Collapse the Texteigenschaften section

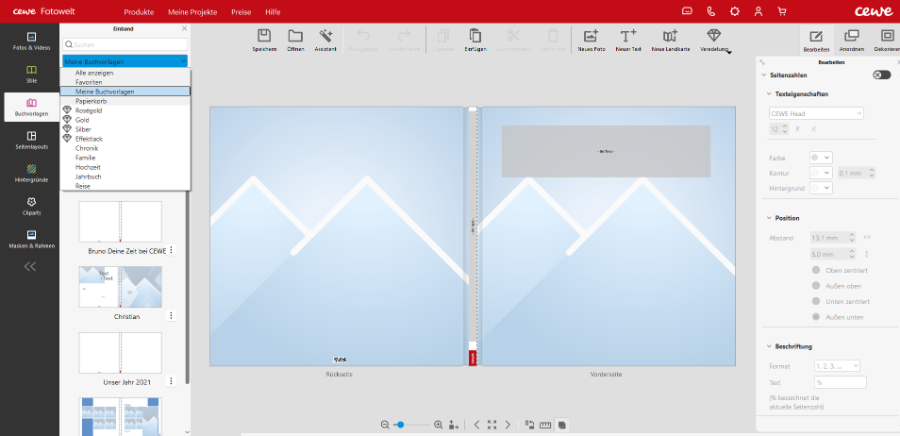point(770,94)
